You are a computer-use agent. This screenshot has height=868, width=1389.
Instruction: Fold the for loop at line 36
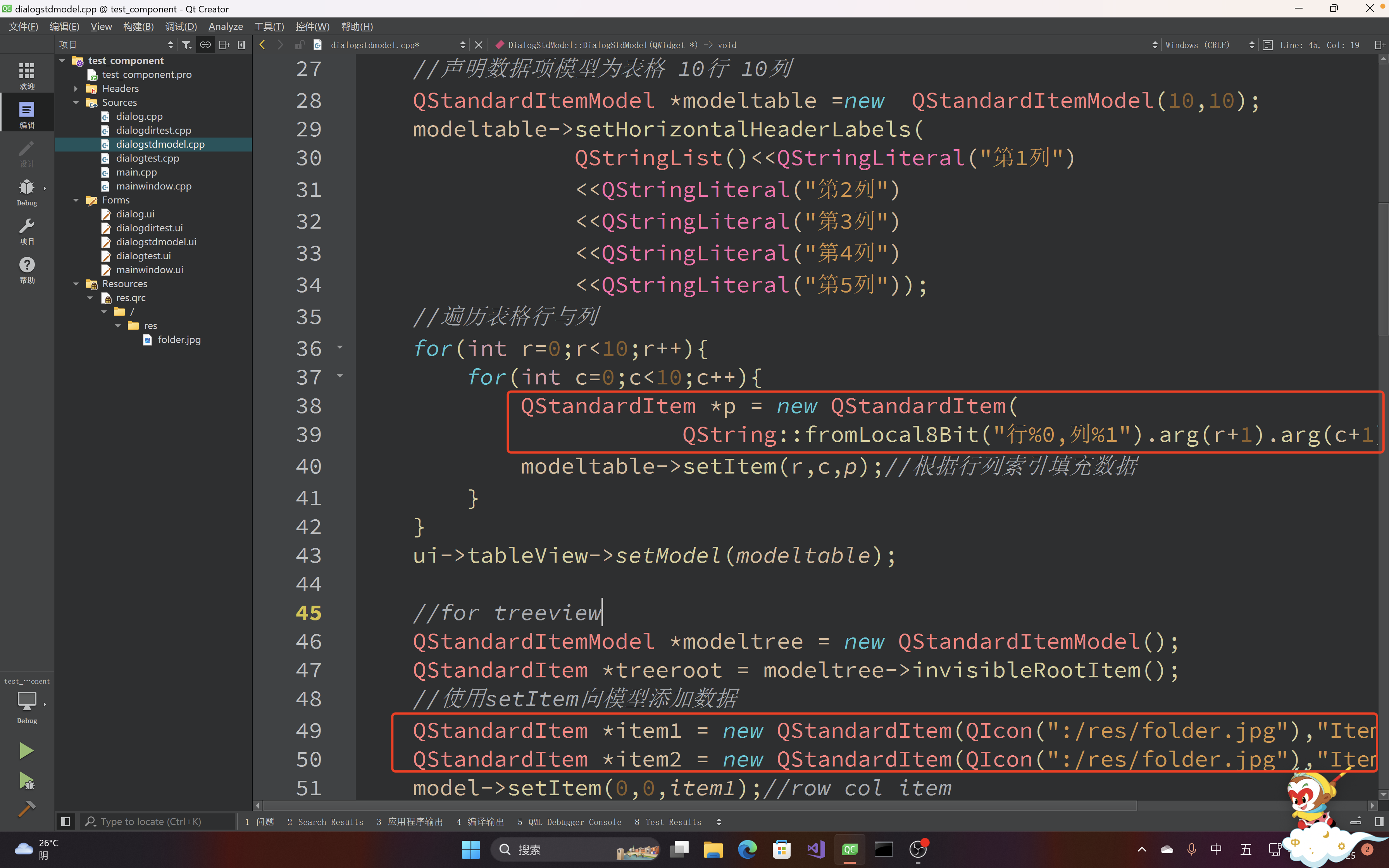(340, 347)
